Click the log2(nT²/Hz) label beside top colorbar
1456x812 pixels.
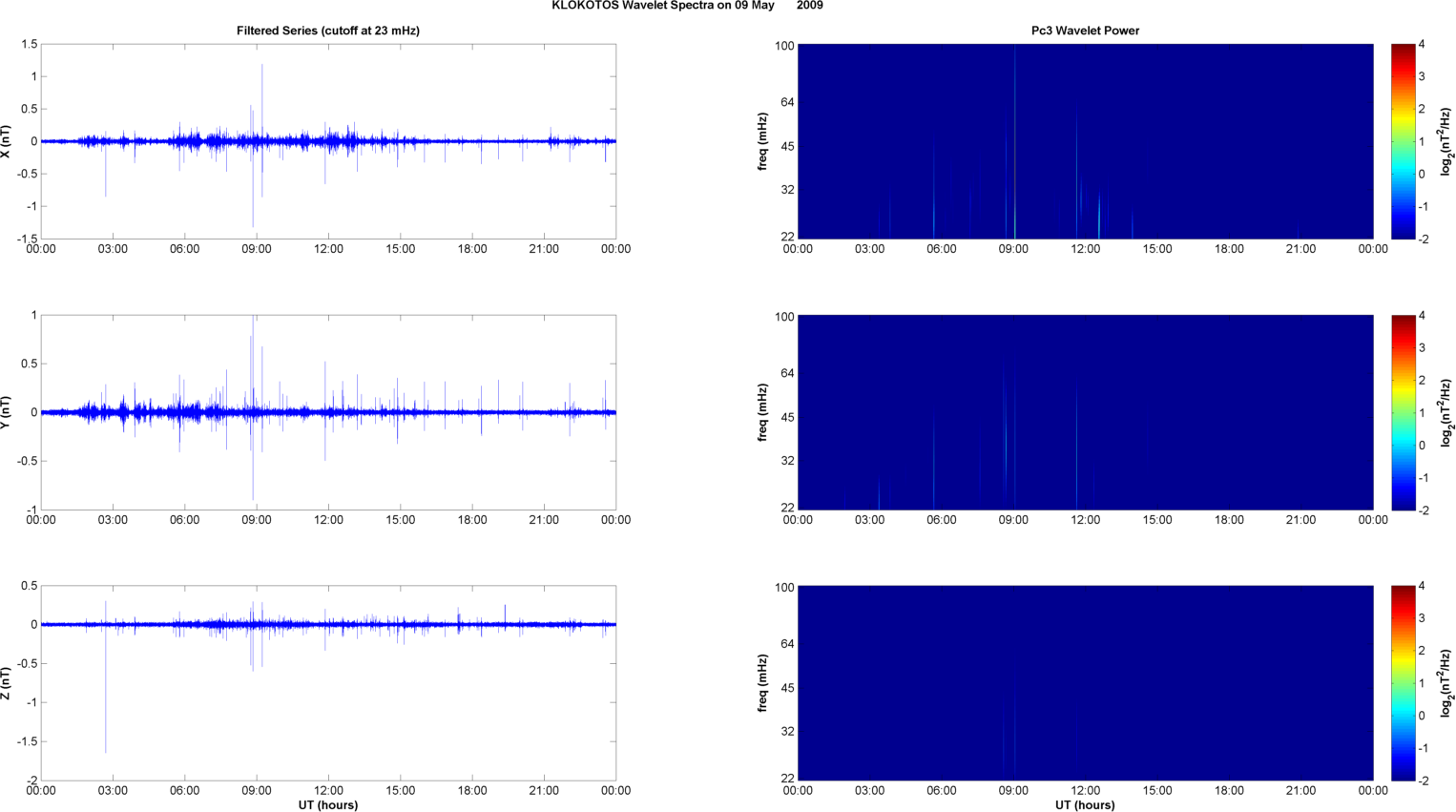[x=1446, y=141]
